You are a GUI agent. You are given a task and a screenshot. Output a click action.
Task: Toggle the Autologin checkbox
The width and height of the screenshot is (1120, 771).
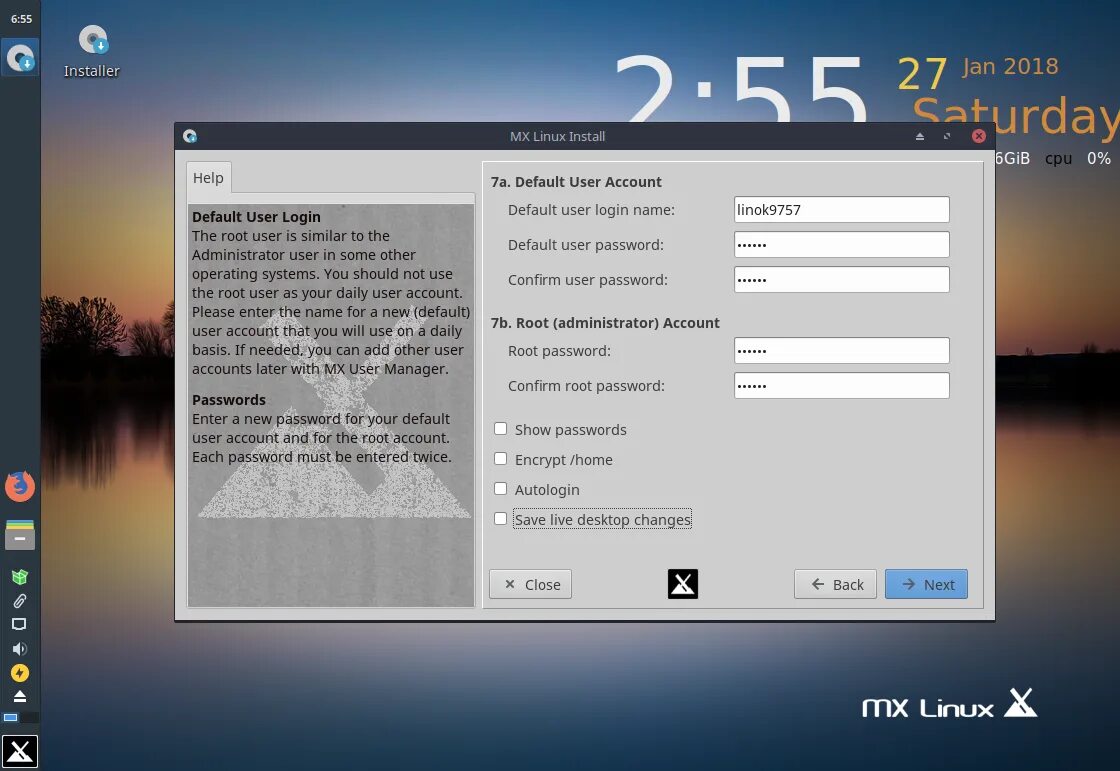501,489
